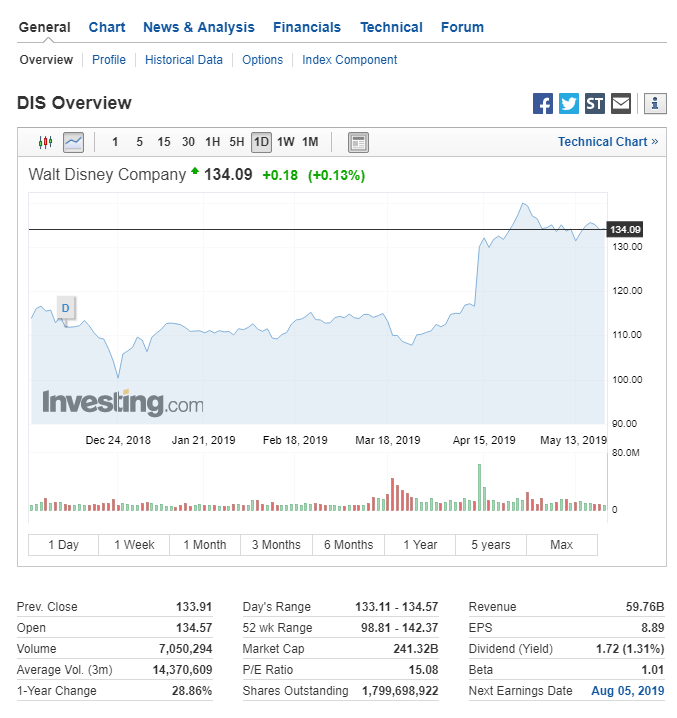Show 1 Week chart range
The image size is (677, 718).
click(x=134, y=545)
